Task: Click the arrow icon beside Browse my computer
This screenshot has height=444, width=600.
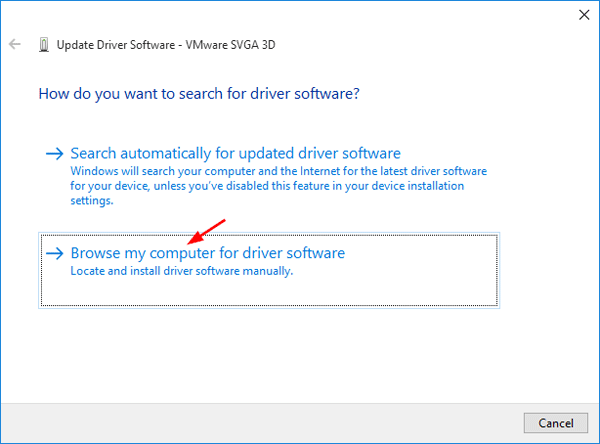Action: pos(55,254)
